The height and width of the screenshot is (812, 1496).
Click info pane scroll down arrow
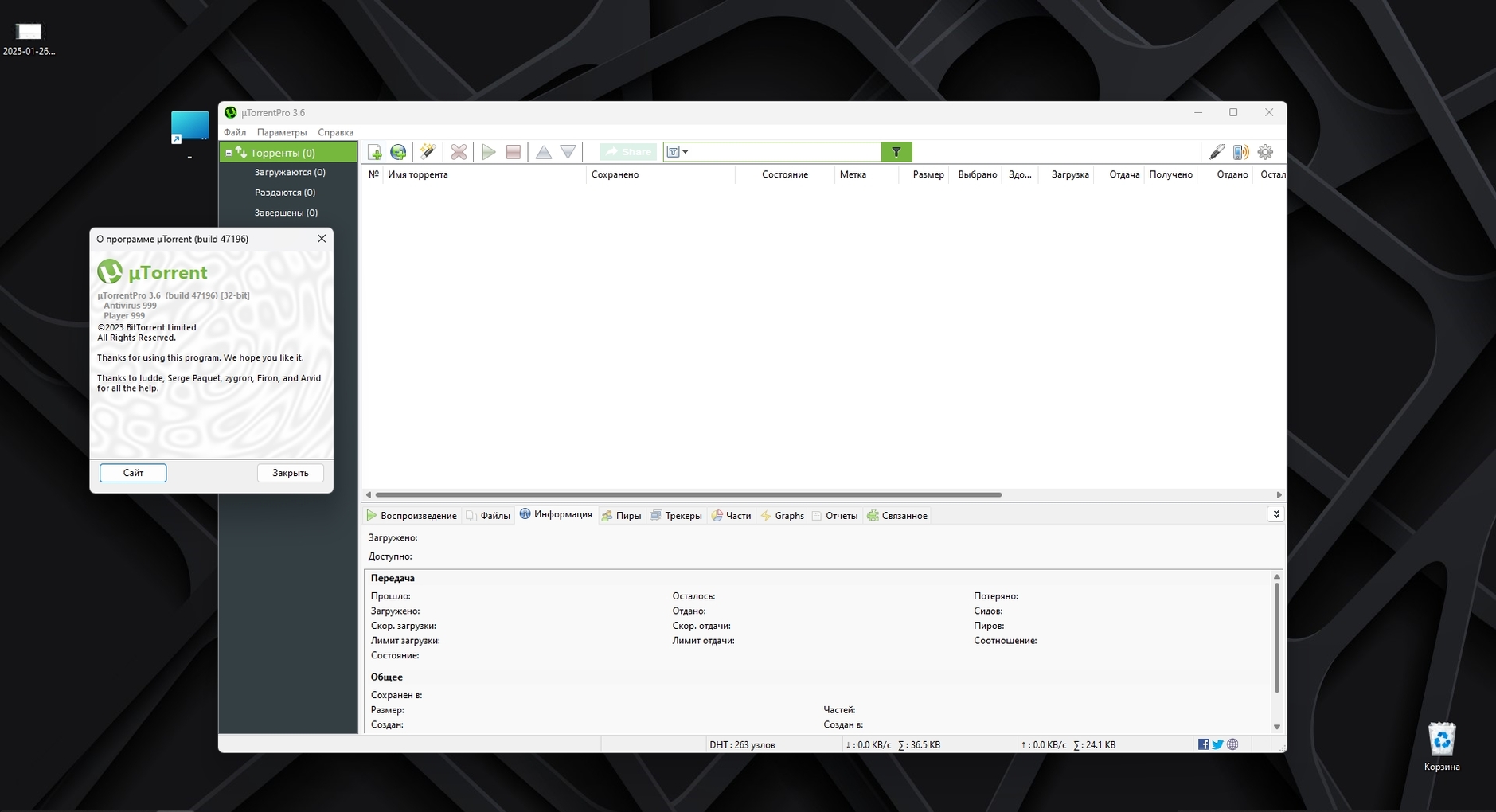[1276, 727]
